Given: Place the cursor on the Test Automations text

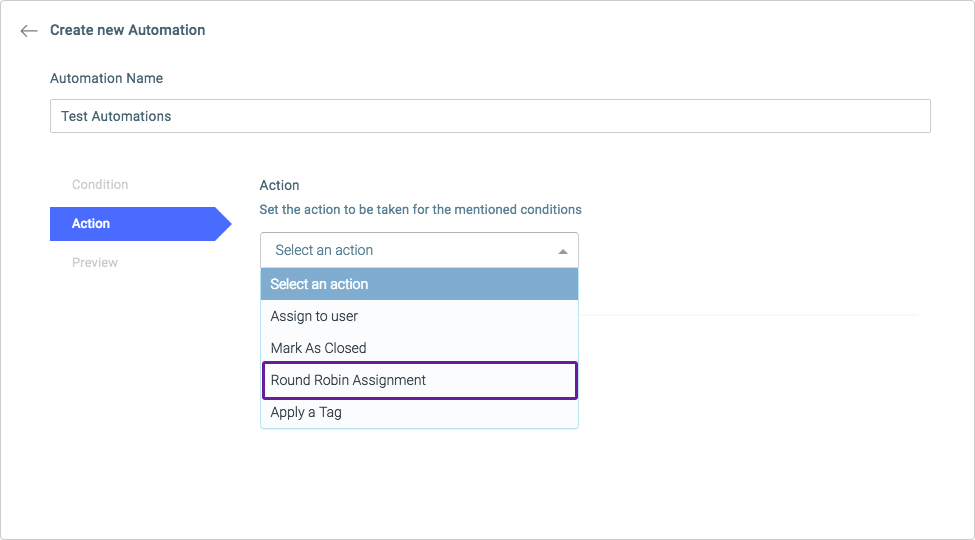Looking at the screenshot, I should pos(116,116).
